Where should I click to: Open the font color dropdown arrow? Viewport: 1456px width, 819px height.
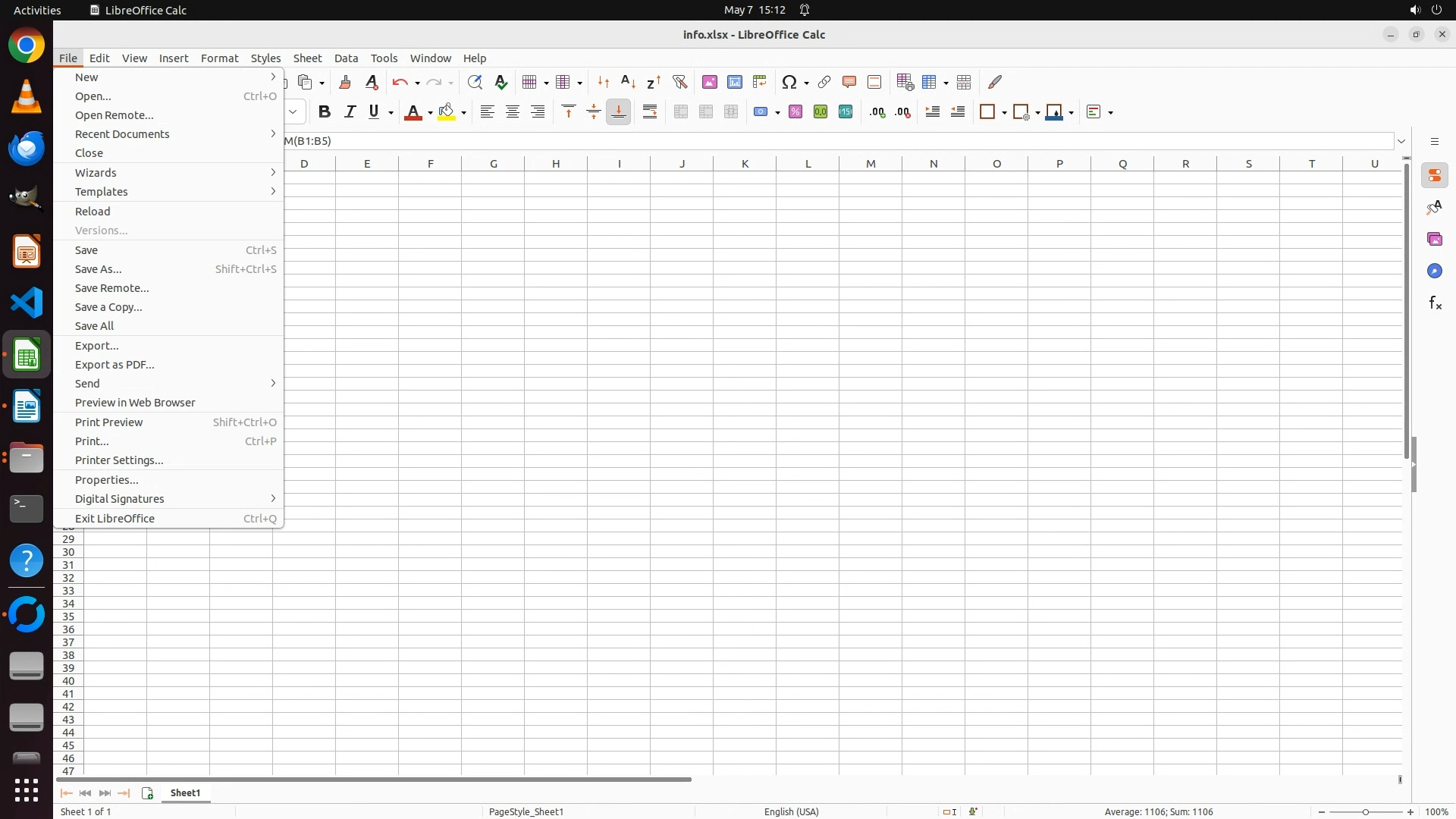430,113
